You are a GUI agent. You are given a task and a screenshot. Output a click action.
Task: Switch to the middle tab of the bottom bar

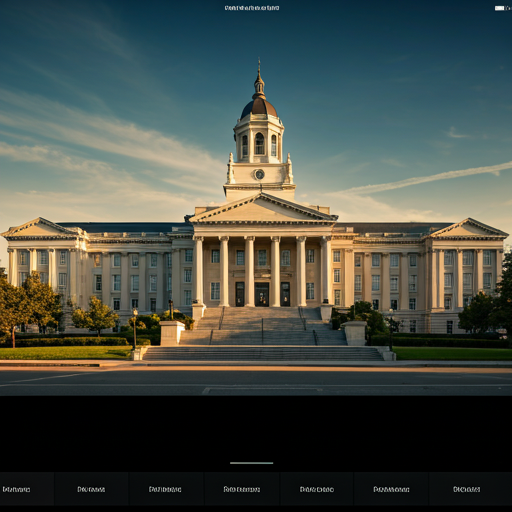[x=242, y=489]
